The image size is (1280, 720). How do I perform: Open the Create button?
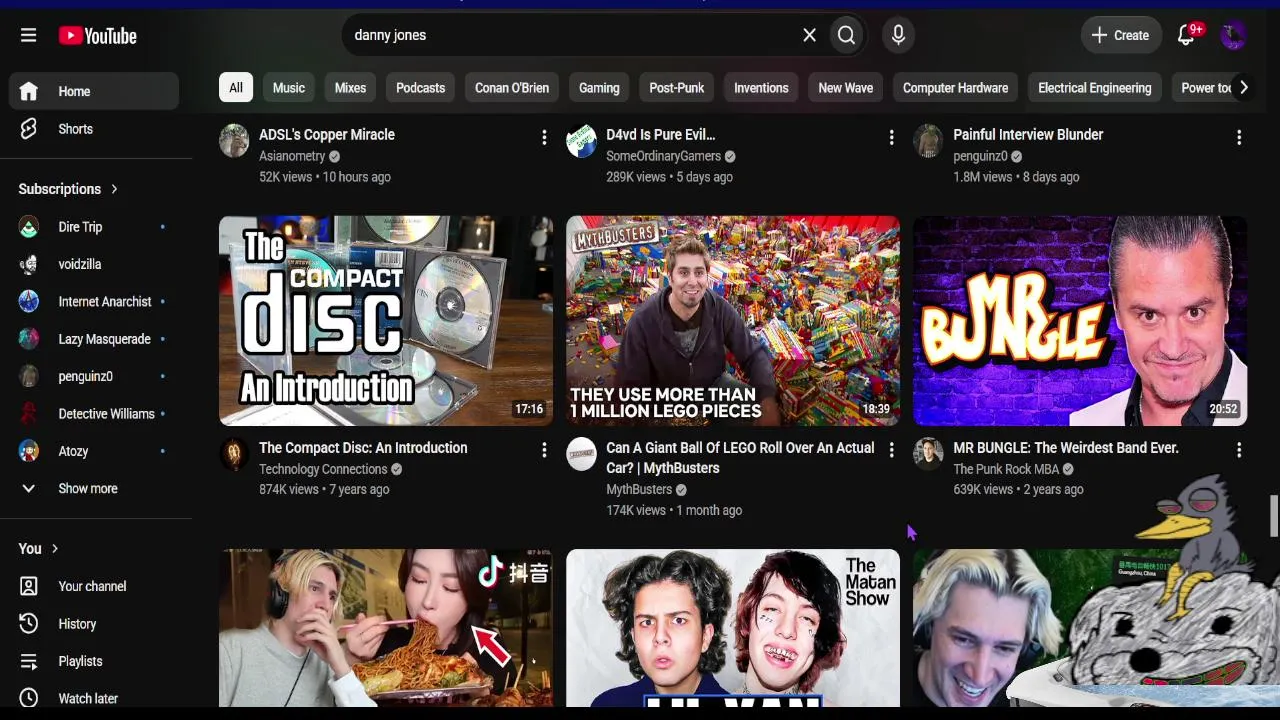tap(1121, 35)
